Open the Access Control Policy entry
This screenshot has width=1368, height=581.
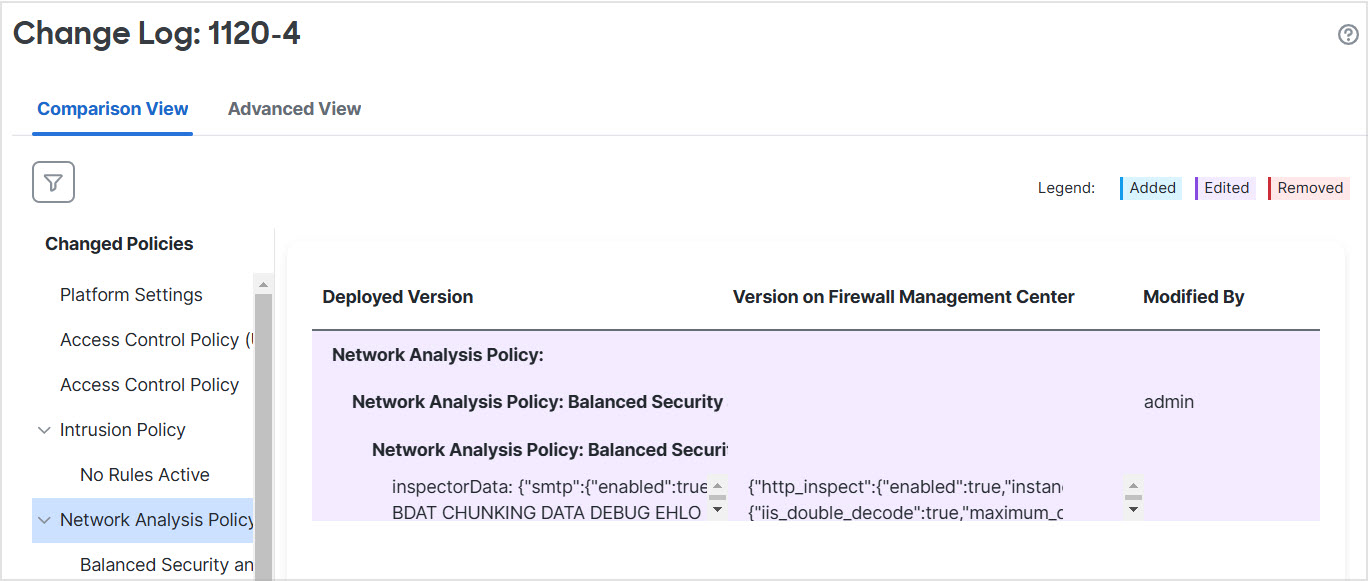(x=149, y=385)
